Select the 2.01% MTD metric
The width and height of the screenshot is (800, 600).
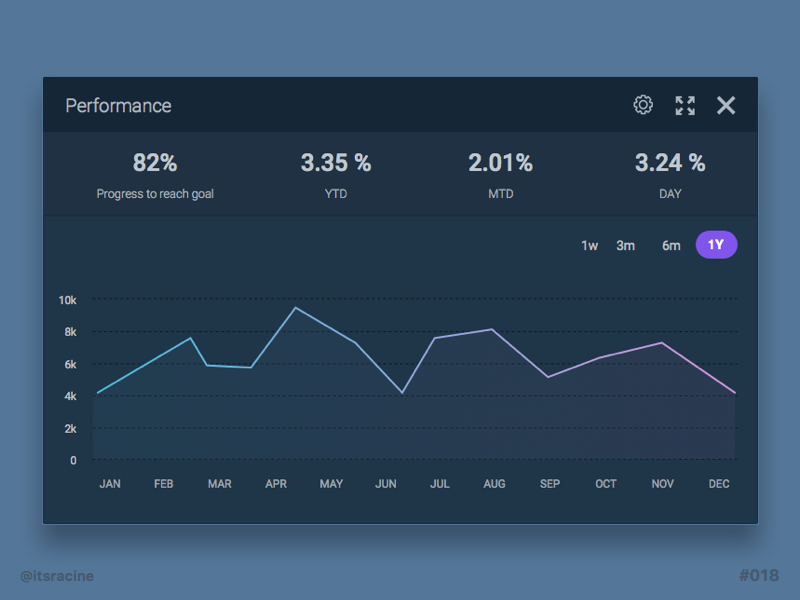click(x=501, y=163)
